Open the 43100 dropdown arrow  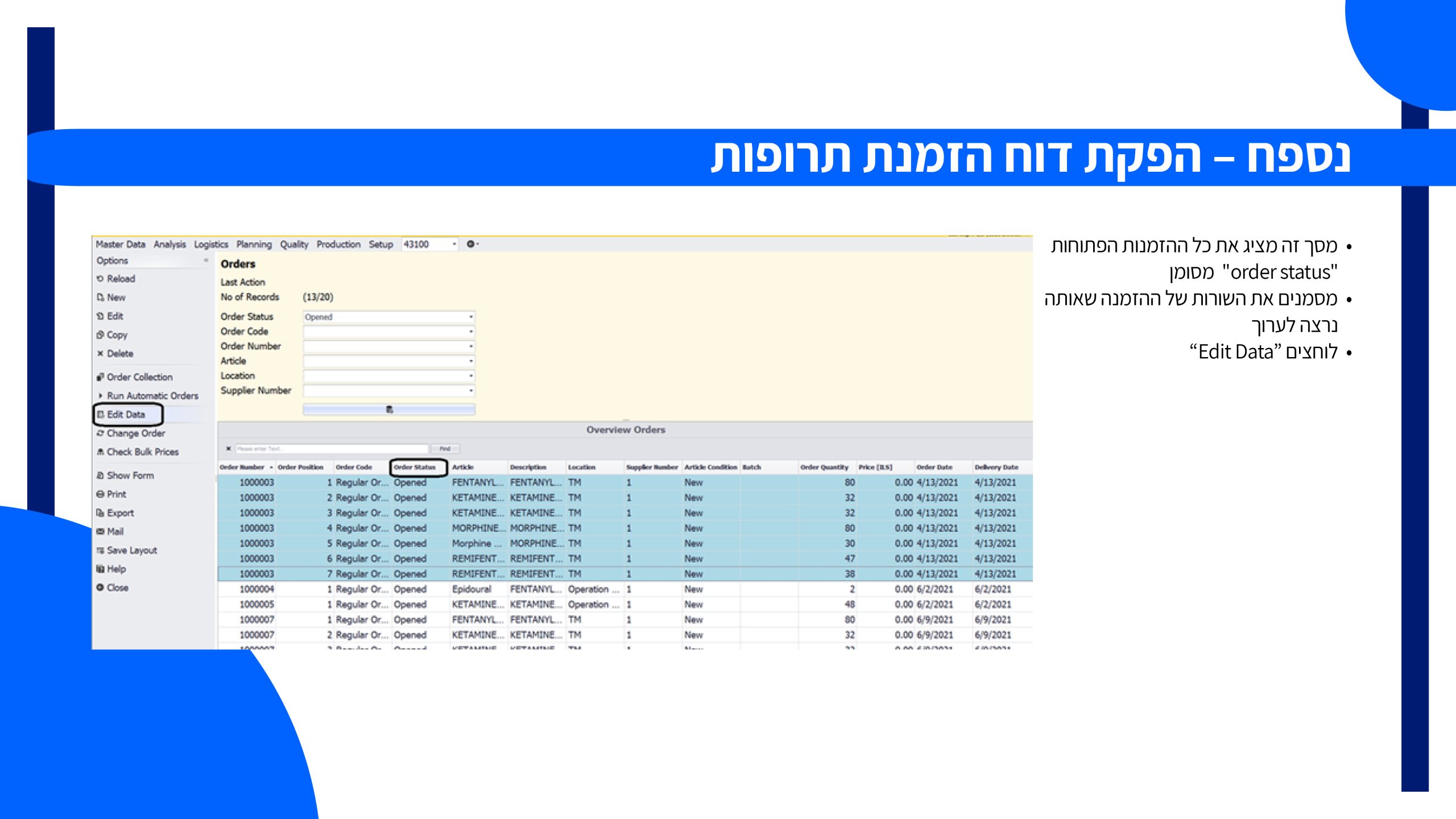pyautogui.click(x=454, y=245)
